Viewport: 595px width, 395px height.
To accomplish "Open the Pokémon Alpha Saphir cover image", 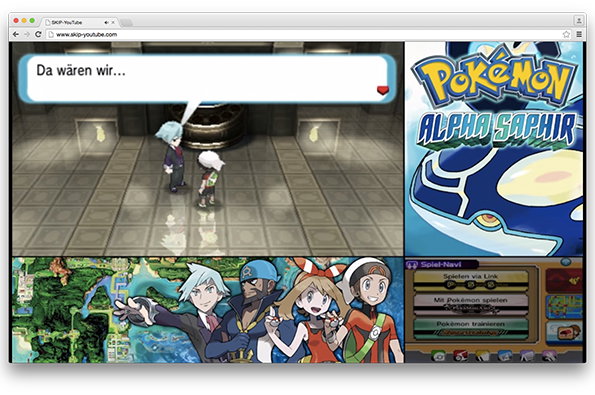I will pyautogui.click(x=494, y=149).
